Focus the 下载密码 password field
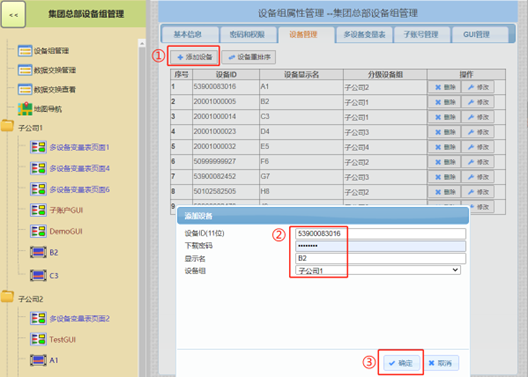Screen dimensions: 528x377 (381, 246)
